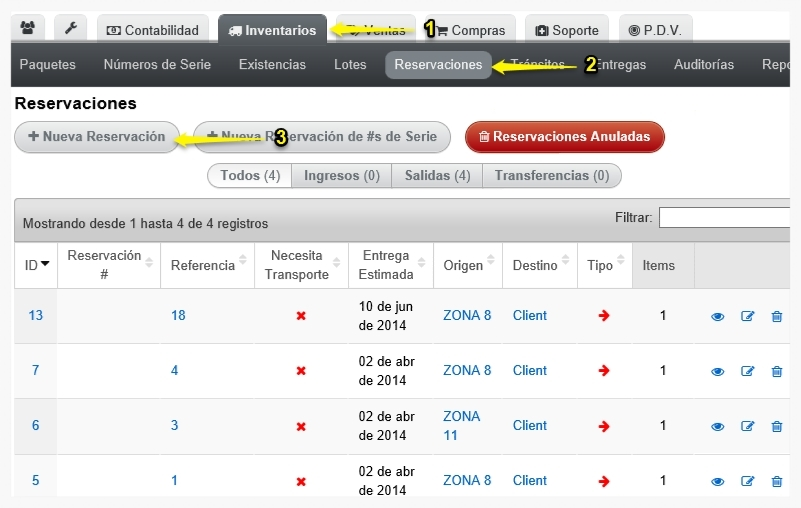Open the Compras tab
Image resolution: width=801 pixels, height=508 pixels.
pos(470,30)
